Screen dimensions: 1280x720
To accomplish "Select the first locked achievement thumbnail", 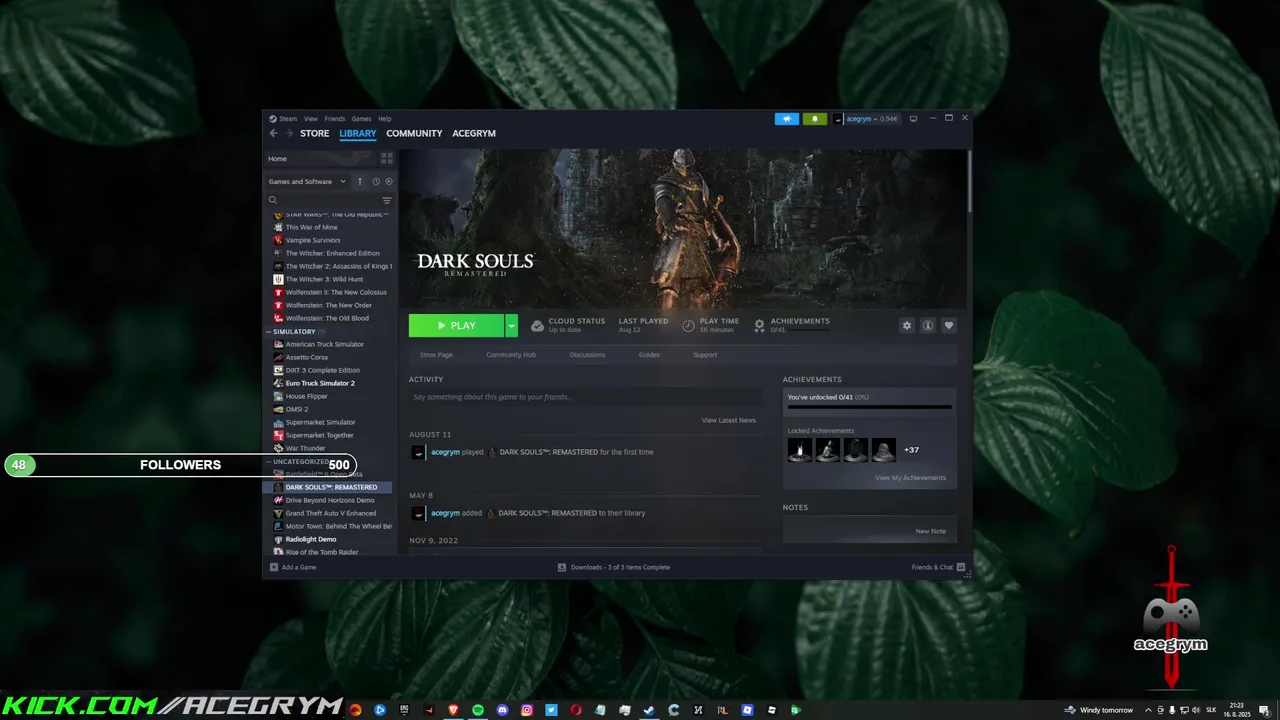I will point(800,450).
